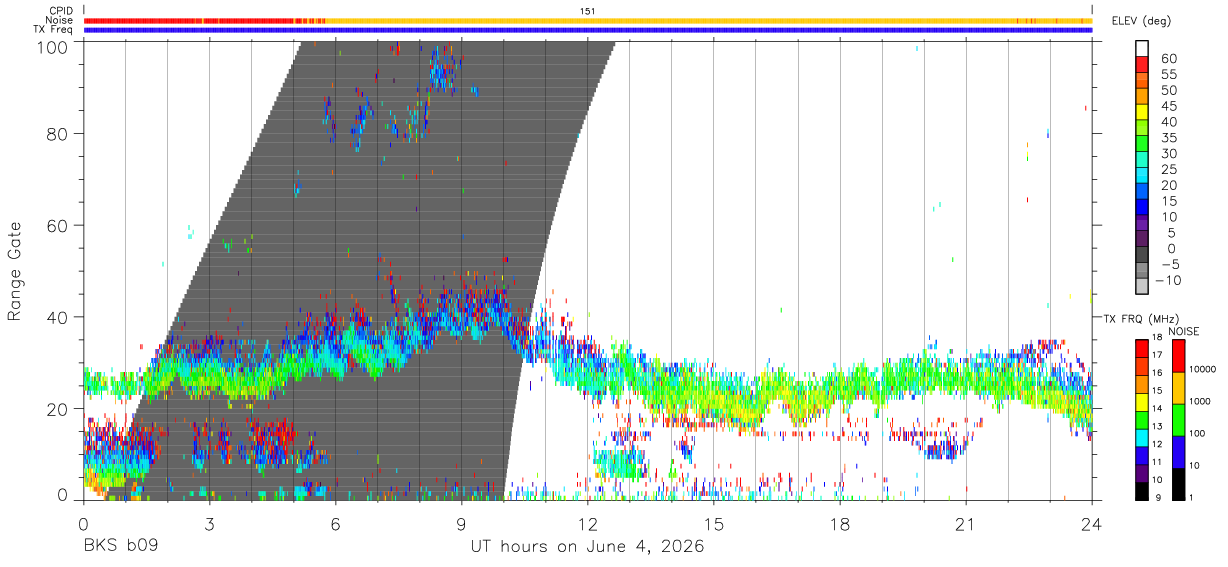Image resolution: width=1228 pixels, height=567 pixels.
Task: Click UT hours axis tick "15"
Action: (x=714, y=524)
